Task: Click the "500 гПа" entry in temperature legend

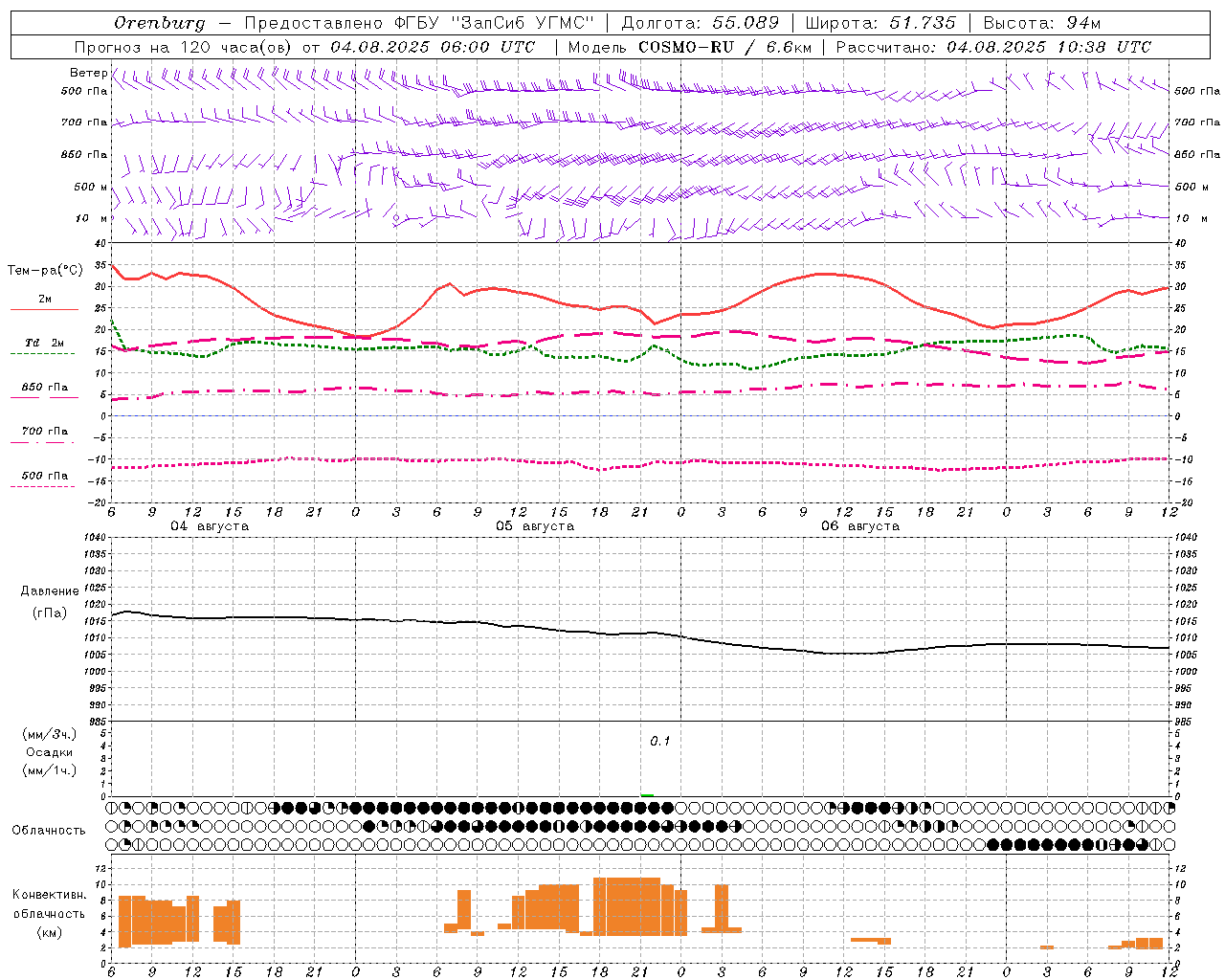Action: tap(45, 476)
